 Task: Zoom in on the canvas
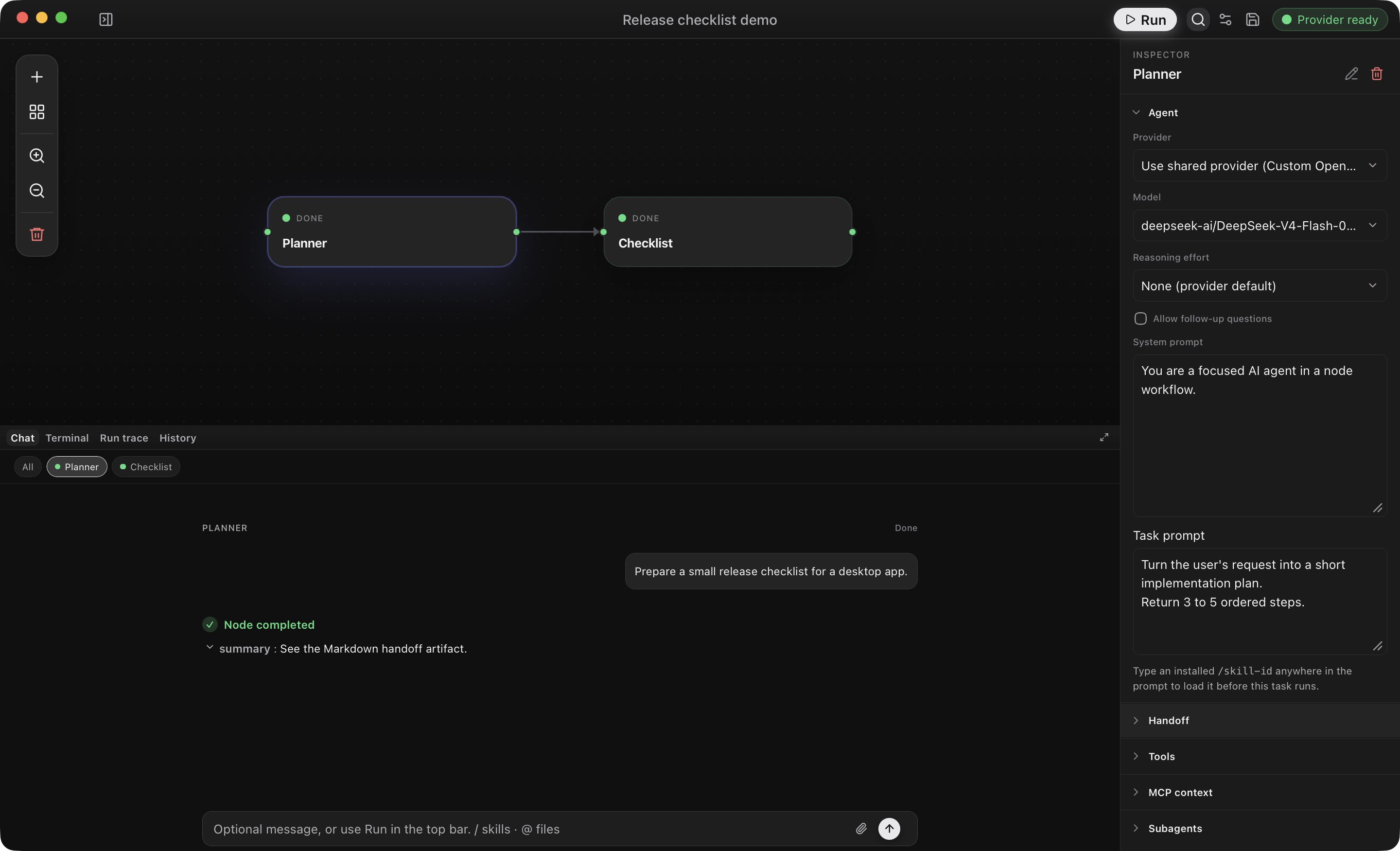pyautogui.click(x=37, y=155)
